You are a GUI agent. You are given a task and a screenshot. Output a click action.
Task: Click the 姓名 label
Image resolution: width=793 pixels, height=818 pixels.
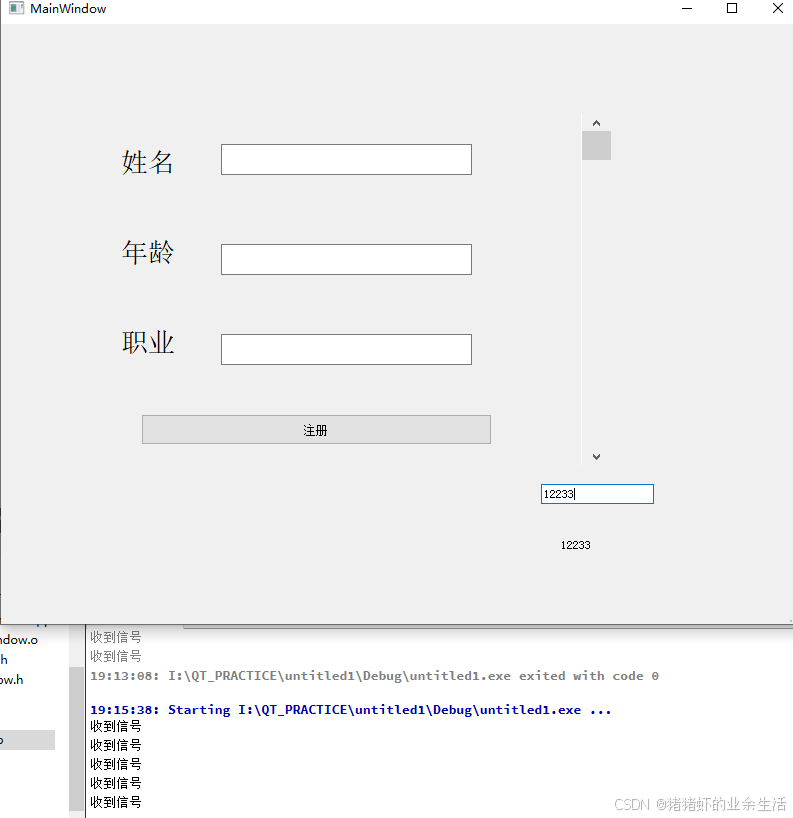pos(148,162)
